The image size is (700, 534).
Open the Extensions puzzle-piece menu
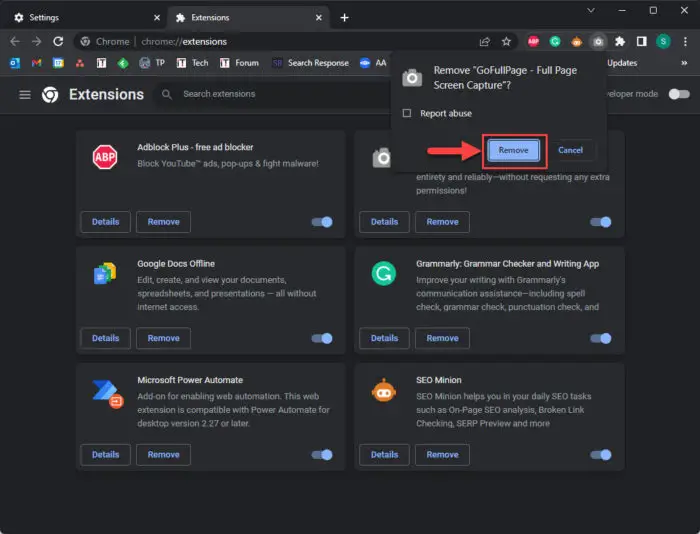tap(620, 42)
